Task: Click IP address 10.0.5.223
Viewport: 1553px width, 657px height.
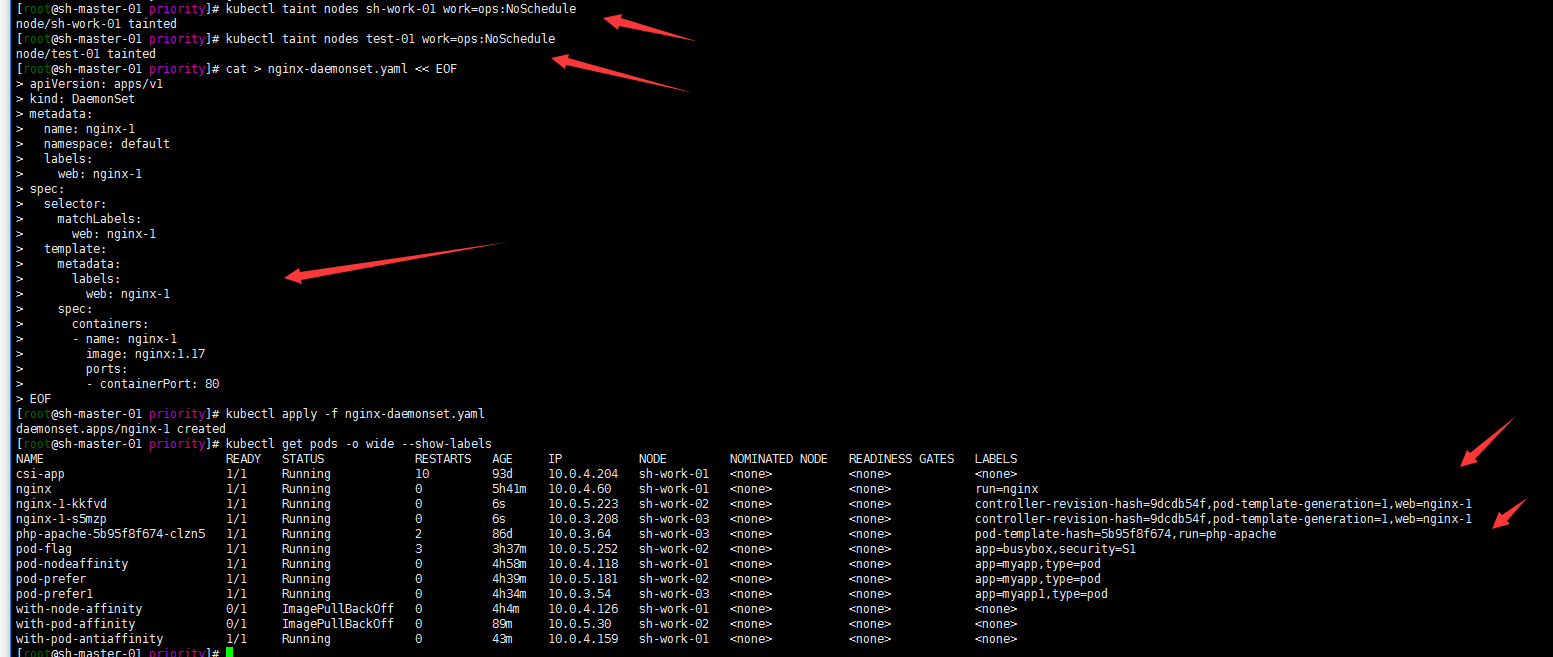Action: [583, 504]
